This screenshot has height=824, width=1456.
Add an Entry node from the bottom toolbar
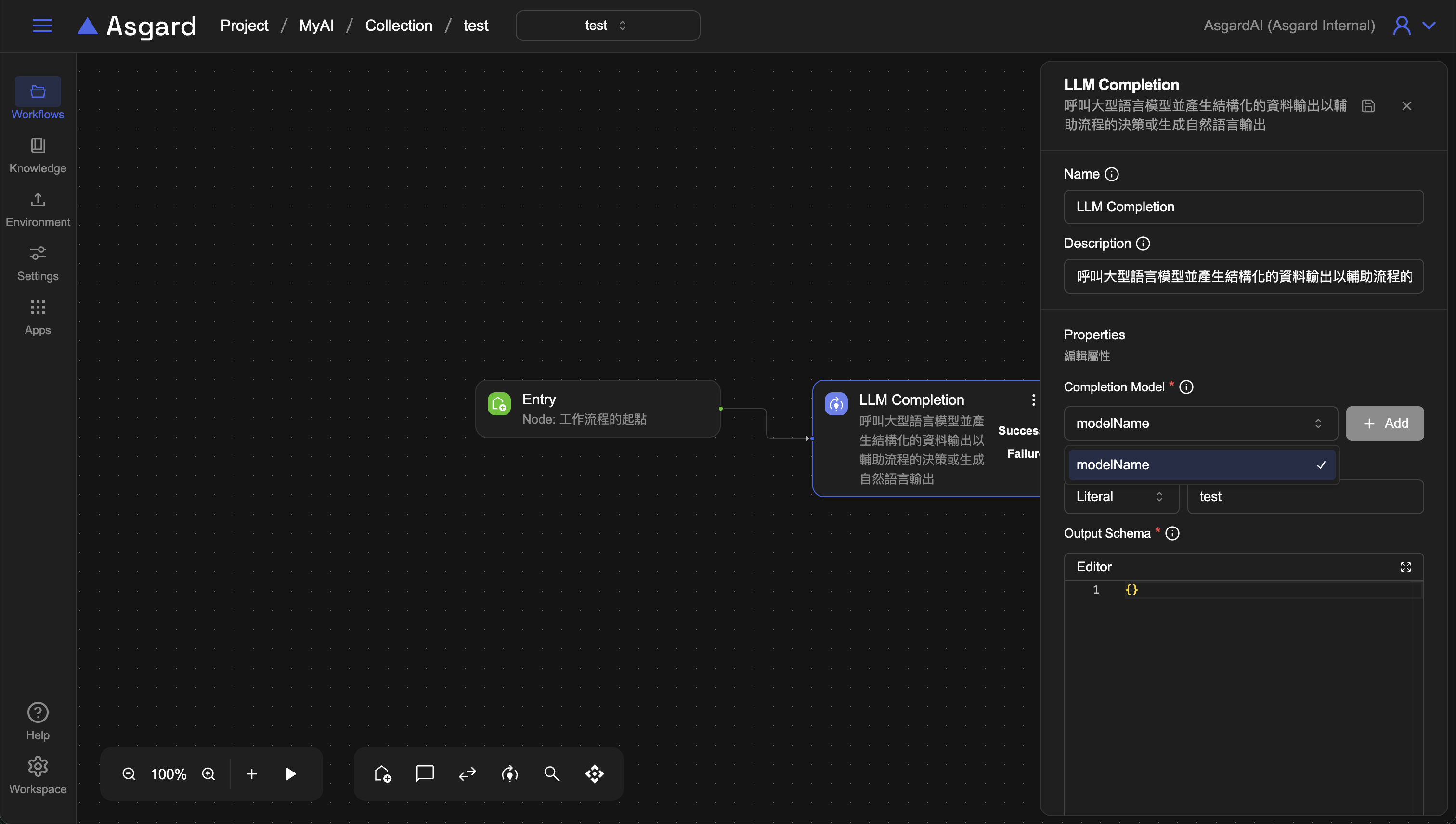click(x=383, y=773)
